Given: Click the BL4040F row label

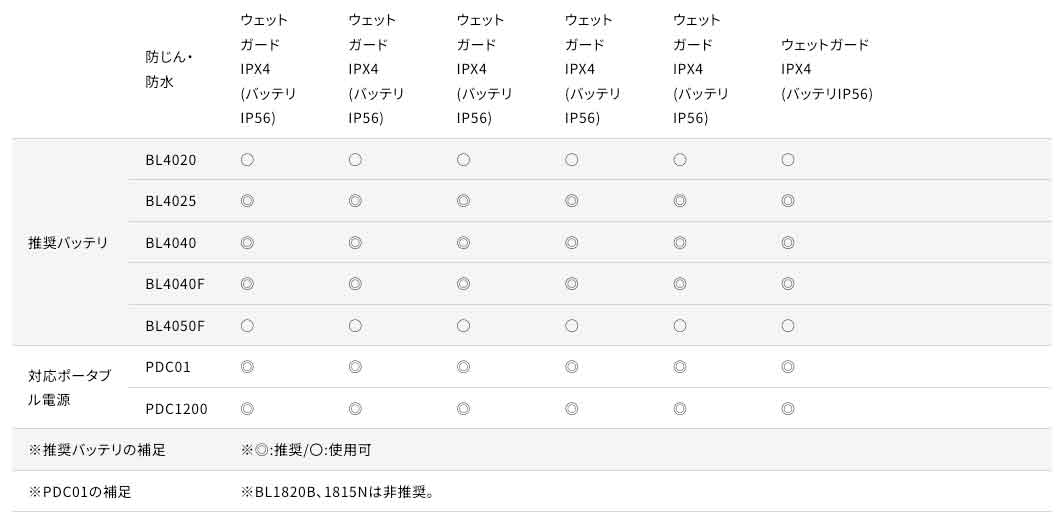Looking at the screenshot, I should coord(174,284).
